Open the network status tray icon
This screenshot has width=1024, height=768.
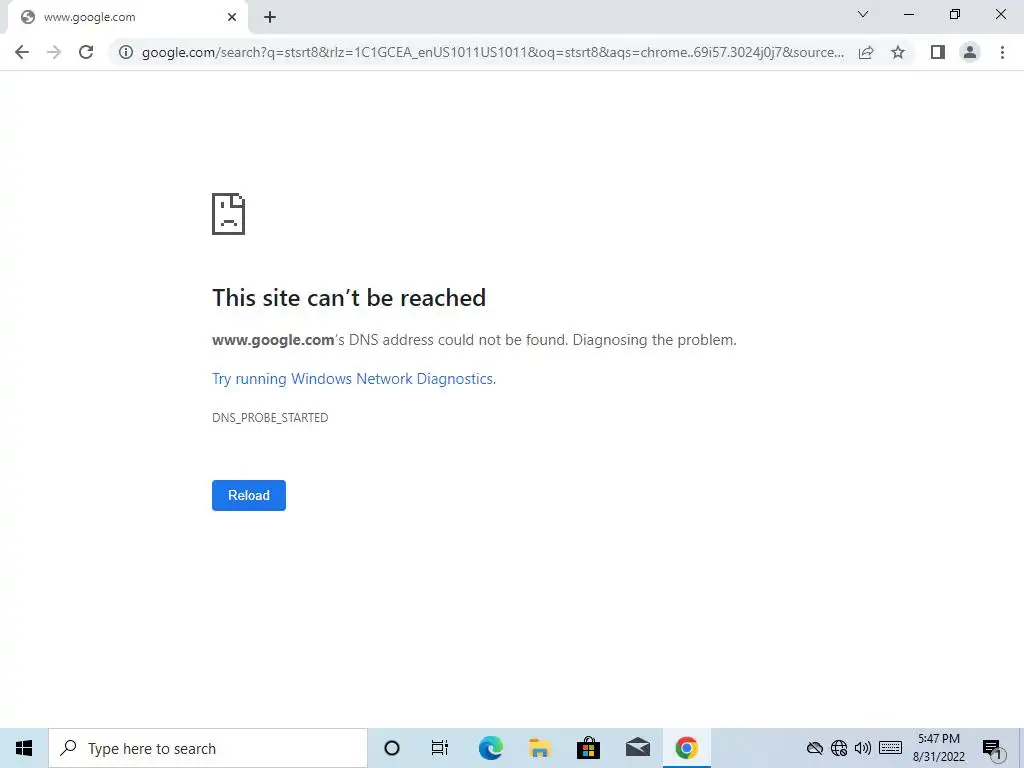pyautogui.click(x=839, y=748)
